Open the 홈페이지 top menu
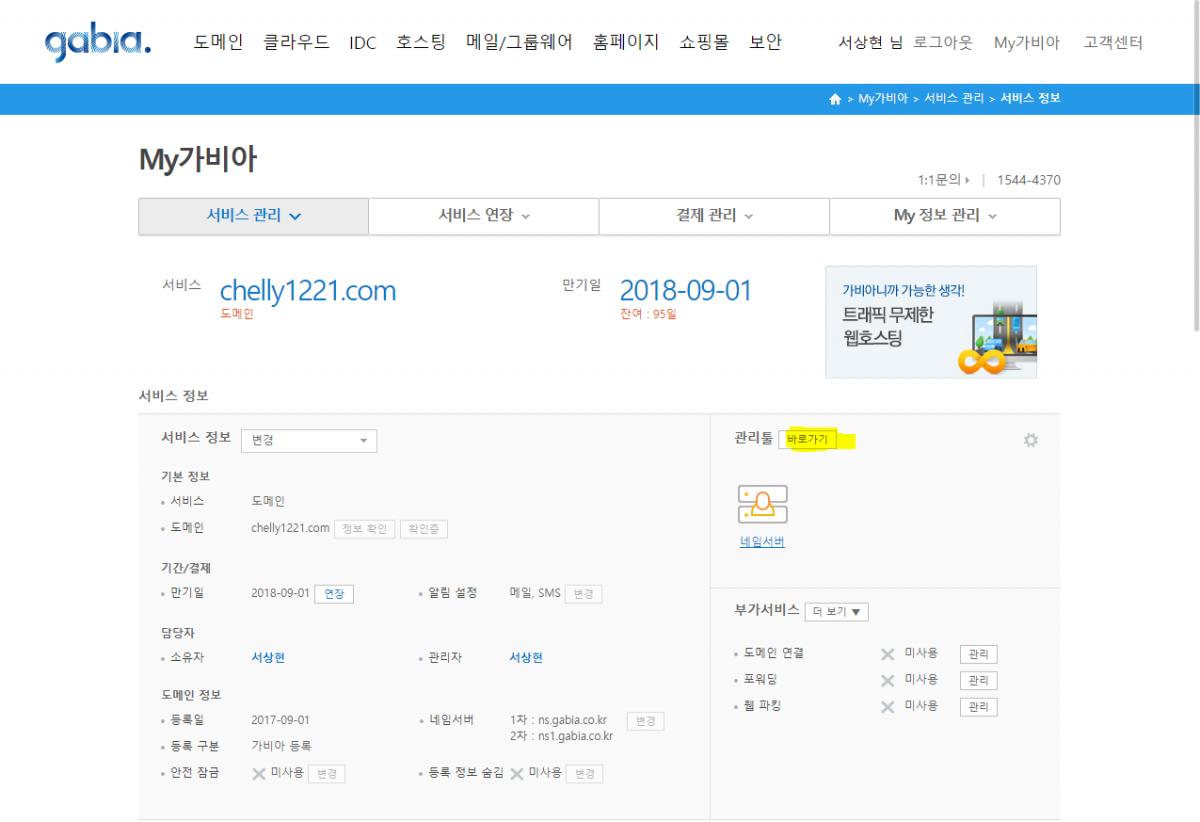The height and width of the screenshot is (822, 1200). pos(626,42)
